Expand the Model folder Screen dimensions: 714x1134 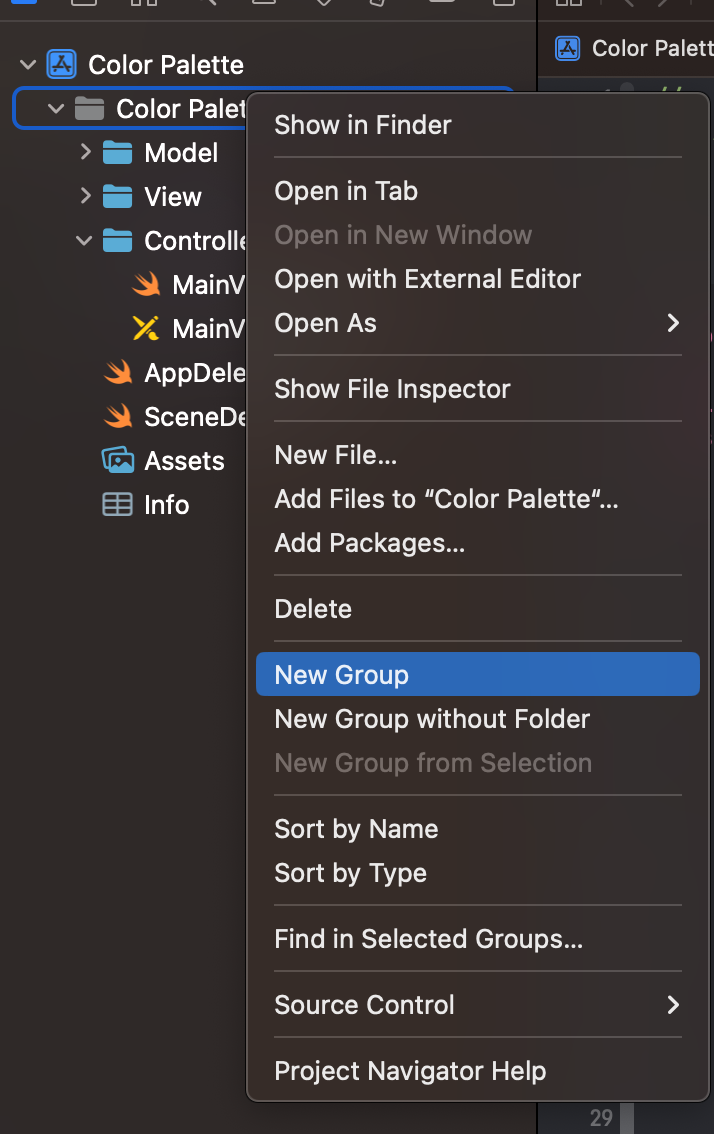[x=85, y=153]
